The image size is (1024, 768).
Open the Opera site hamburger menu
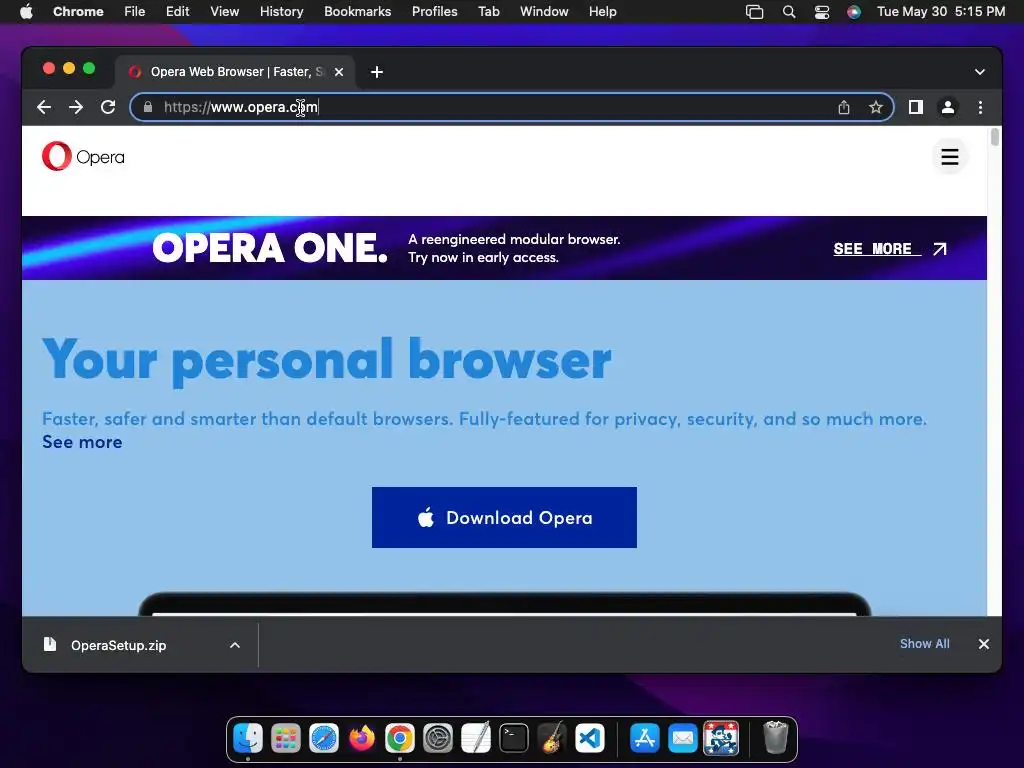950,157
